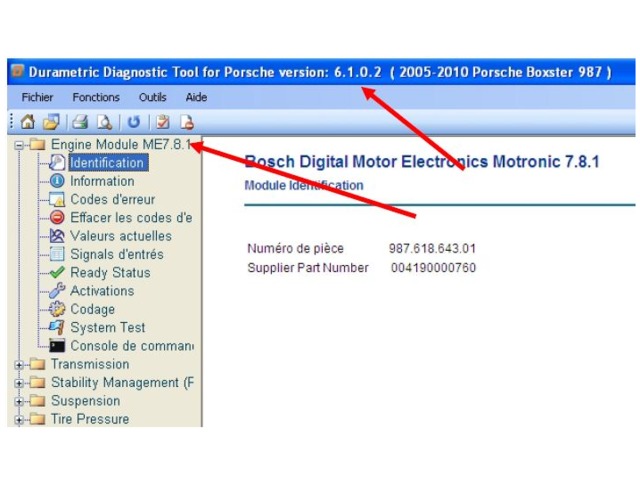This screenshot has height=480, width=640.
Task: Click the Engine Module folder icon
Action: click(37, 144)
